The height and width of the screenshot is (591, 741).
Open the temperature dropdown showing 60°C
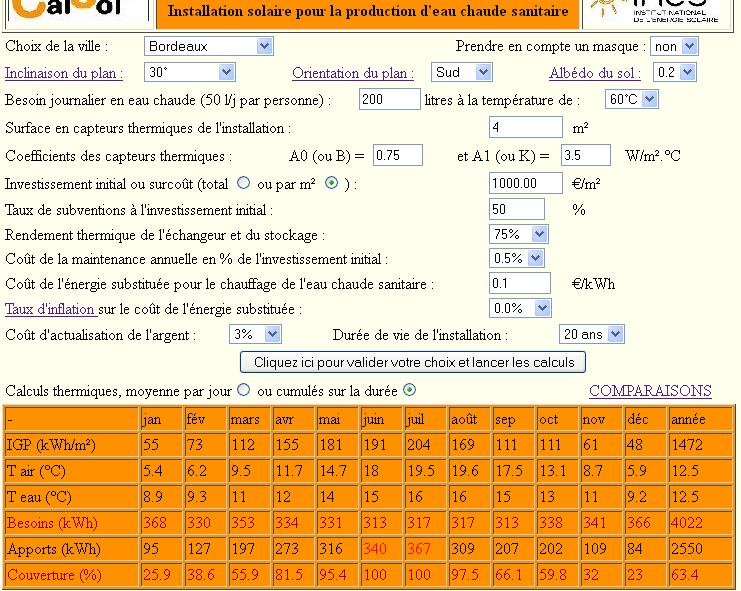point(631,99)
